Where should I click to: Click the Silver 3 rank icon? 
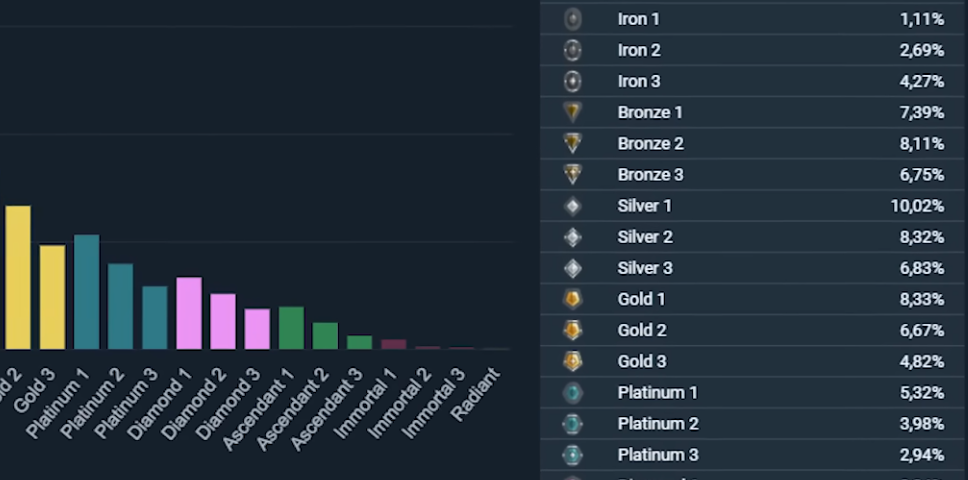coord(573,268)
